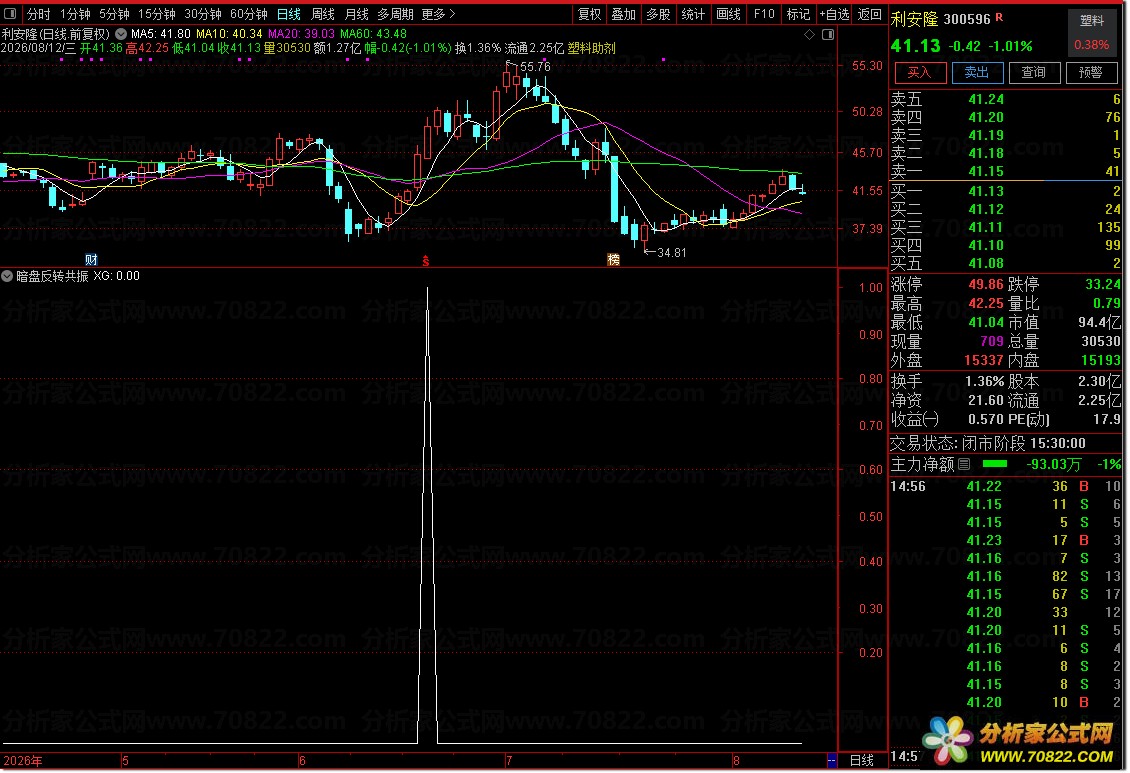Click the 预警 alert button
Screen dimensions: 1130x773
click(1091, 72)
